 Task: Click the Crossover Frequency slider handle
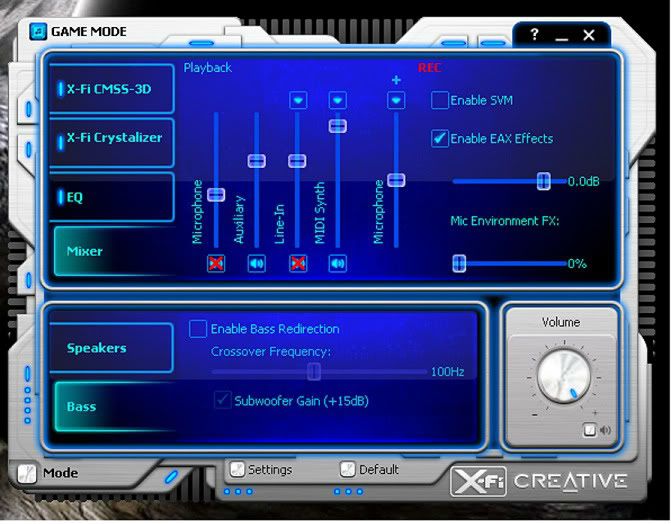(314, 372)
